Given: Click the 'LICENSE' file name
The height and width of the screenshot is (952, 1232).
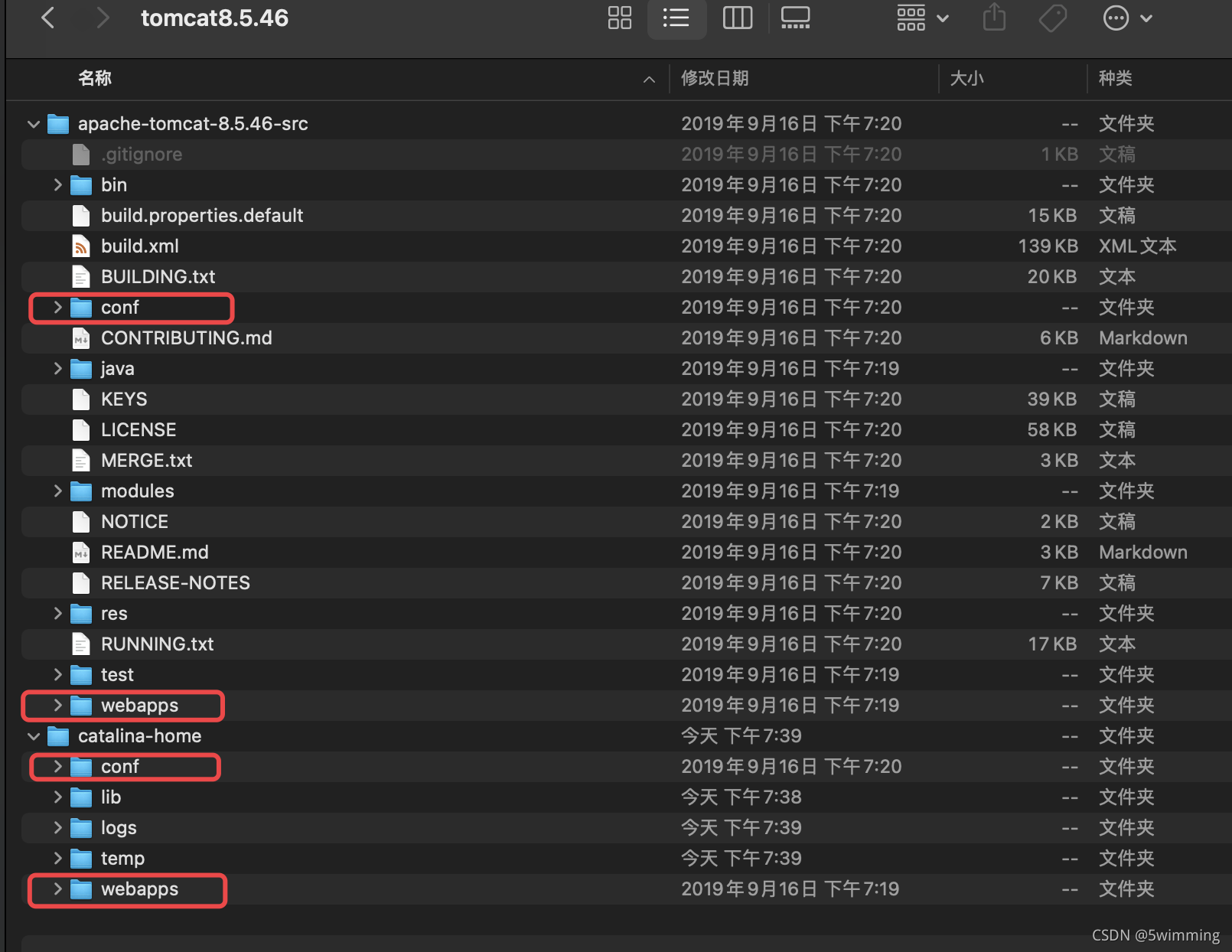Looking at the screenshot, I should 139,429.
